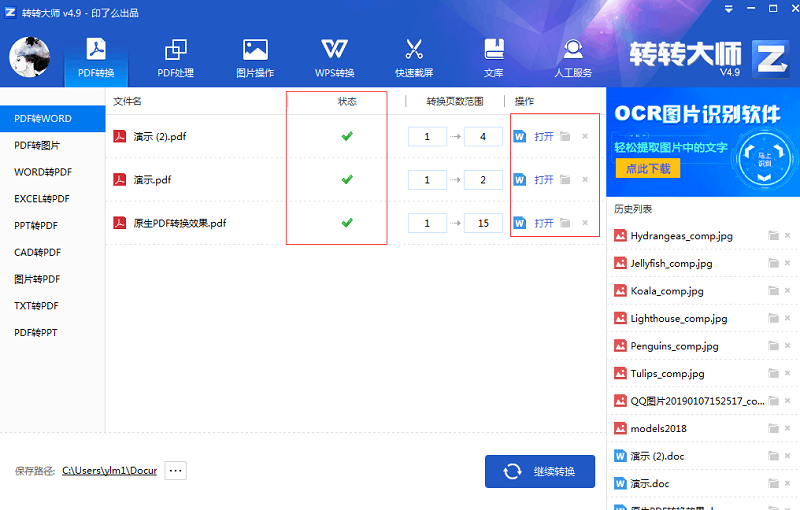Contact 人工服务 support

[x=573, y=58]
